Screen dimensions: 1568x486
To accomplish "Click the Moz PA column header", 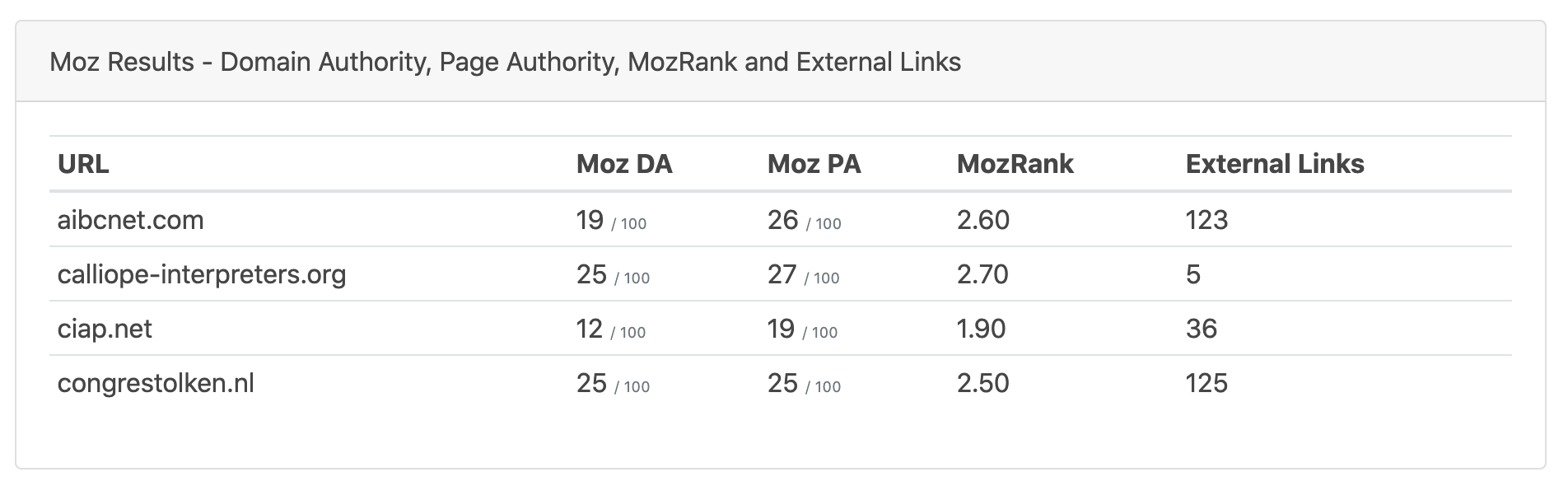I will pos(814,164).
